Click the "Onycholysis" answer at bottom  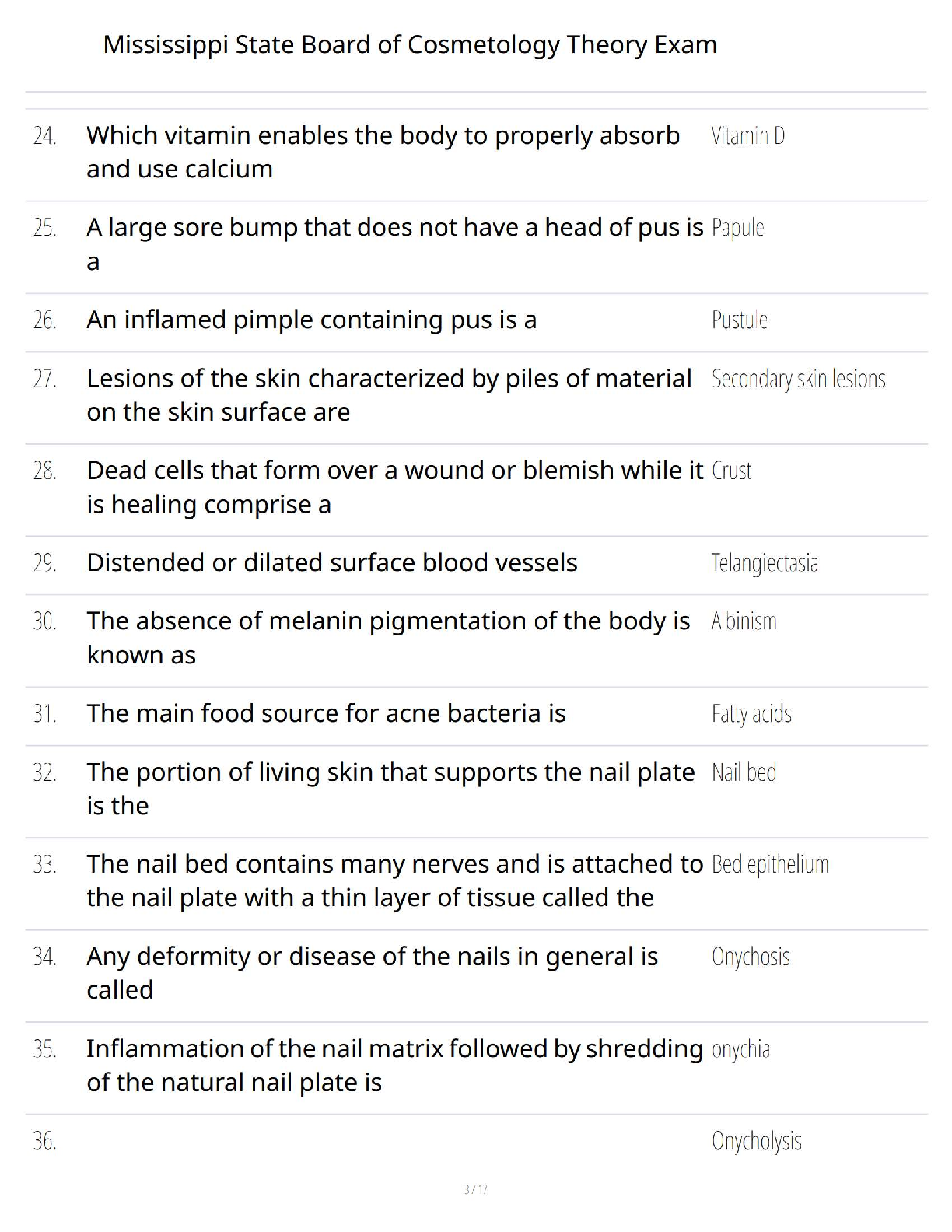(x=756, y=1141)
